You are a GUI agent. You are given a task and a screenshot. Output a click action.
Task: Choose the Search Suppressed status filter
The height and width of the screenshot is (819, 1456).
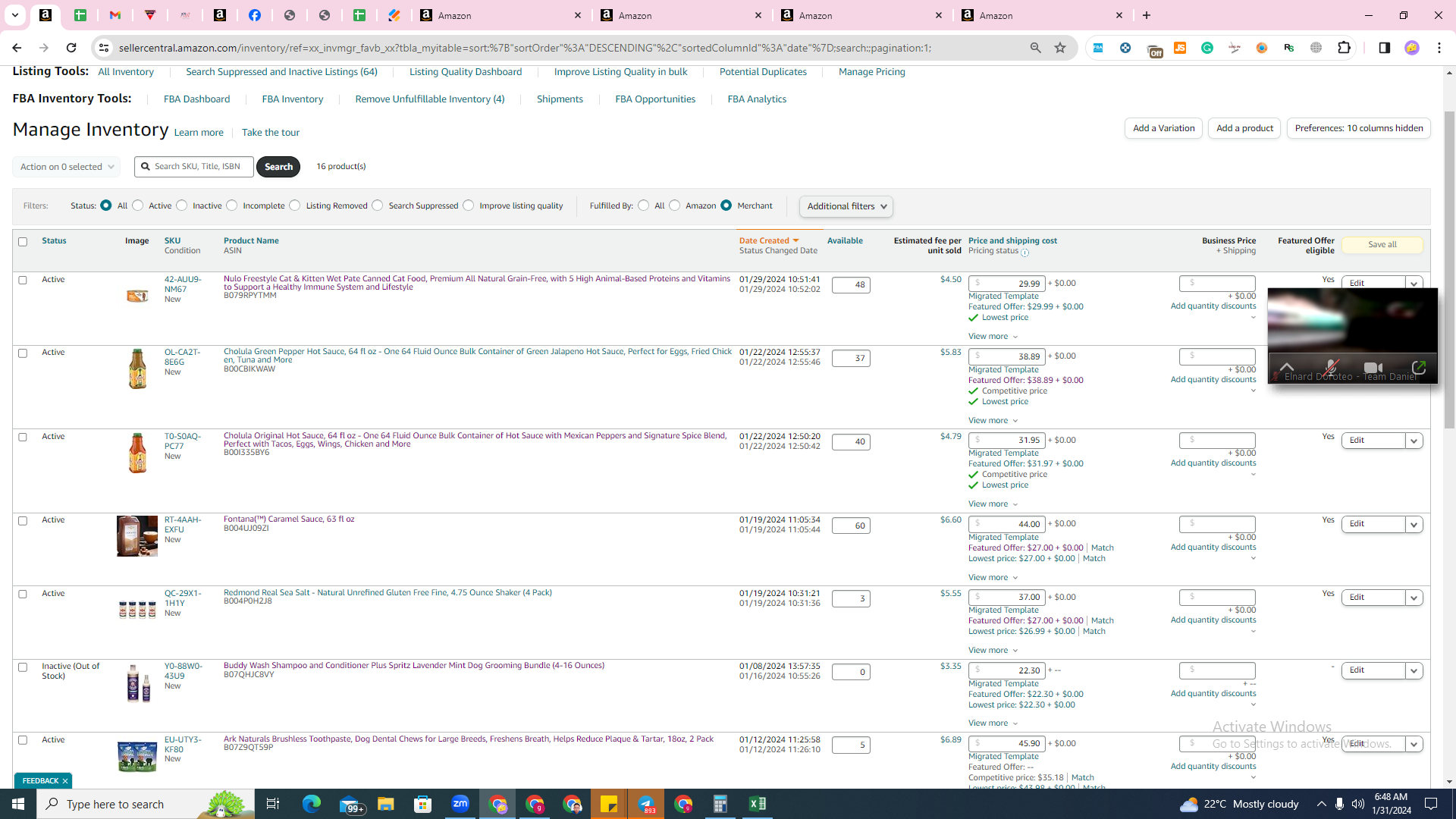(377, 206)
